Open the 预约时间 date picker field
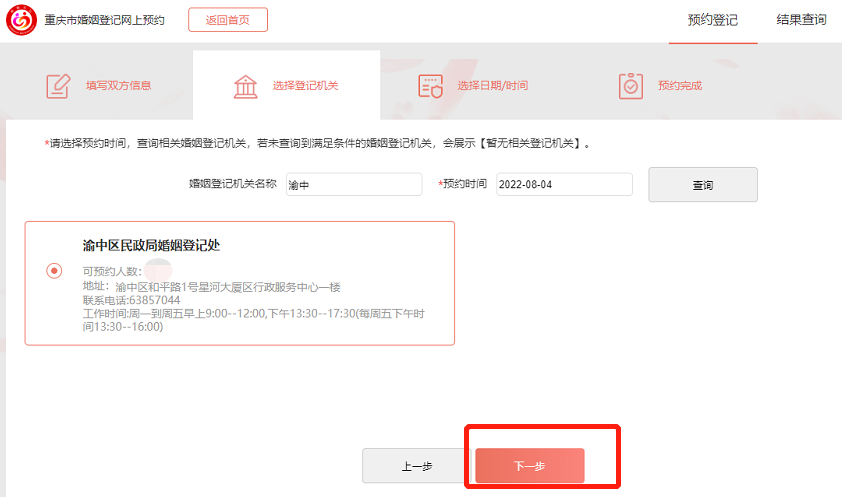Image resolution: width=842 pixels, height=497 pixels. [x=564, y=185]
